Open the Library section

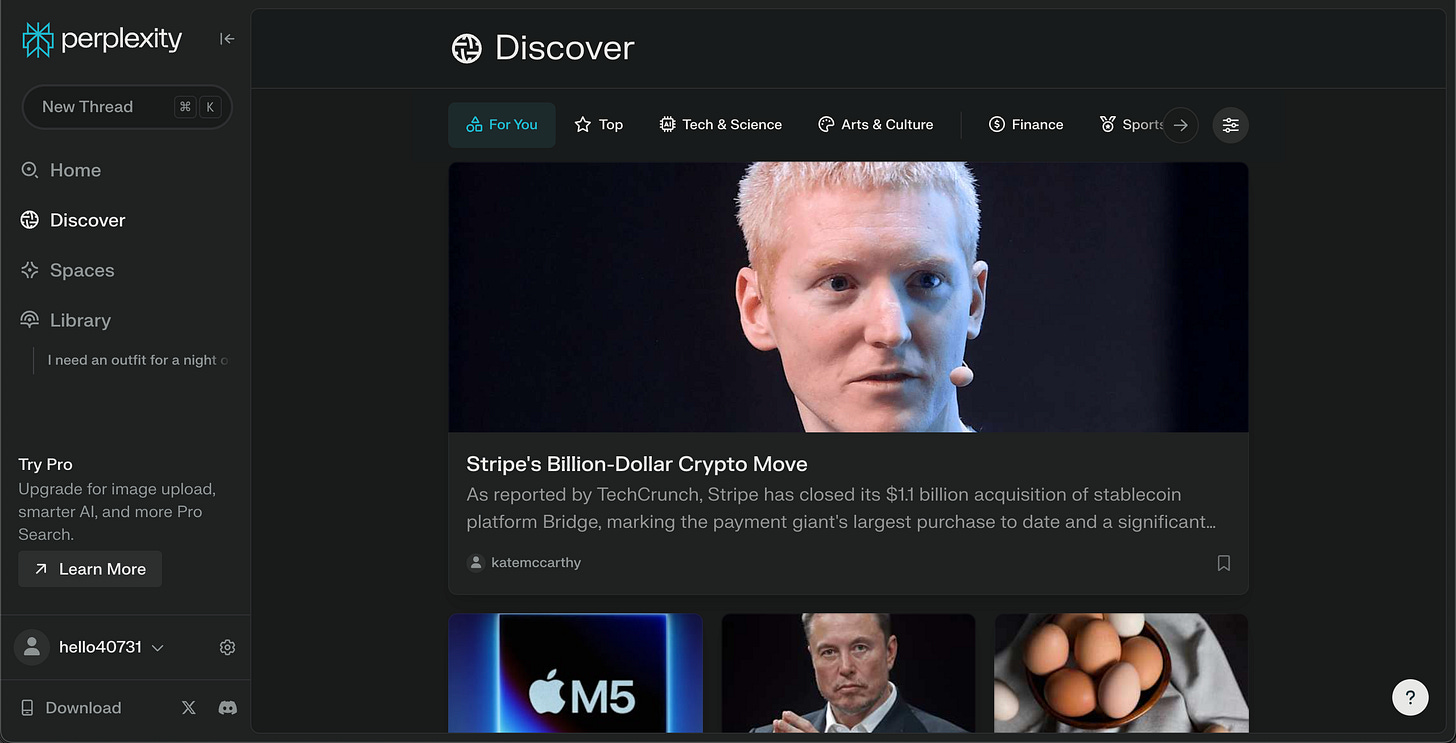[66, 320]
